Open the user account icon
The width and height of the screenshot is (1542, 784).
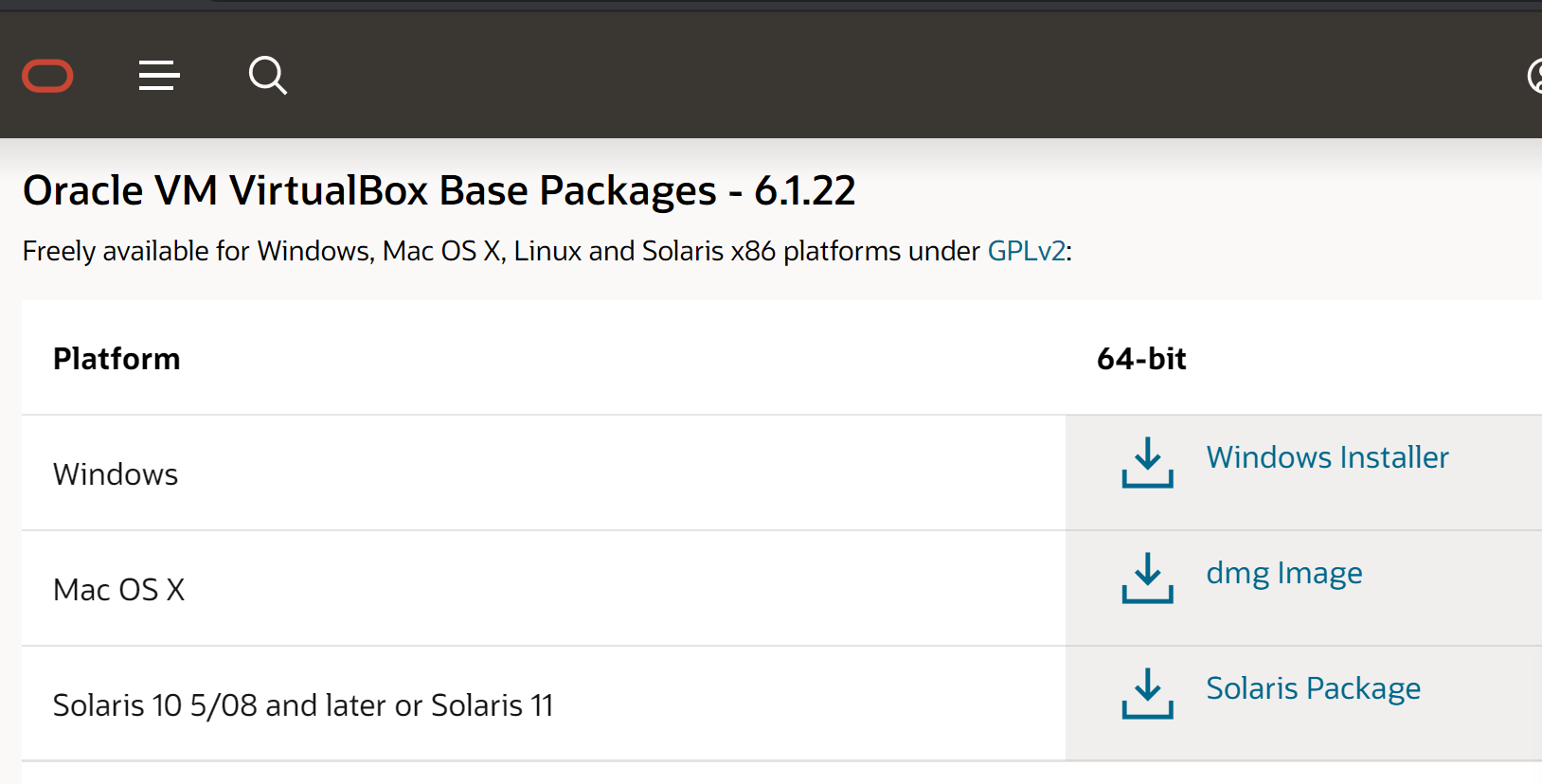pyautogui.click(x=1535, y=76)
